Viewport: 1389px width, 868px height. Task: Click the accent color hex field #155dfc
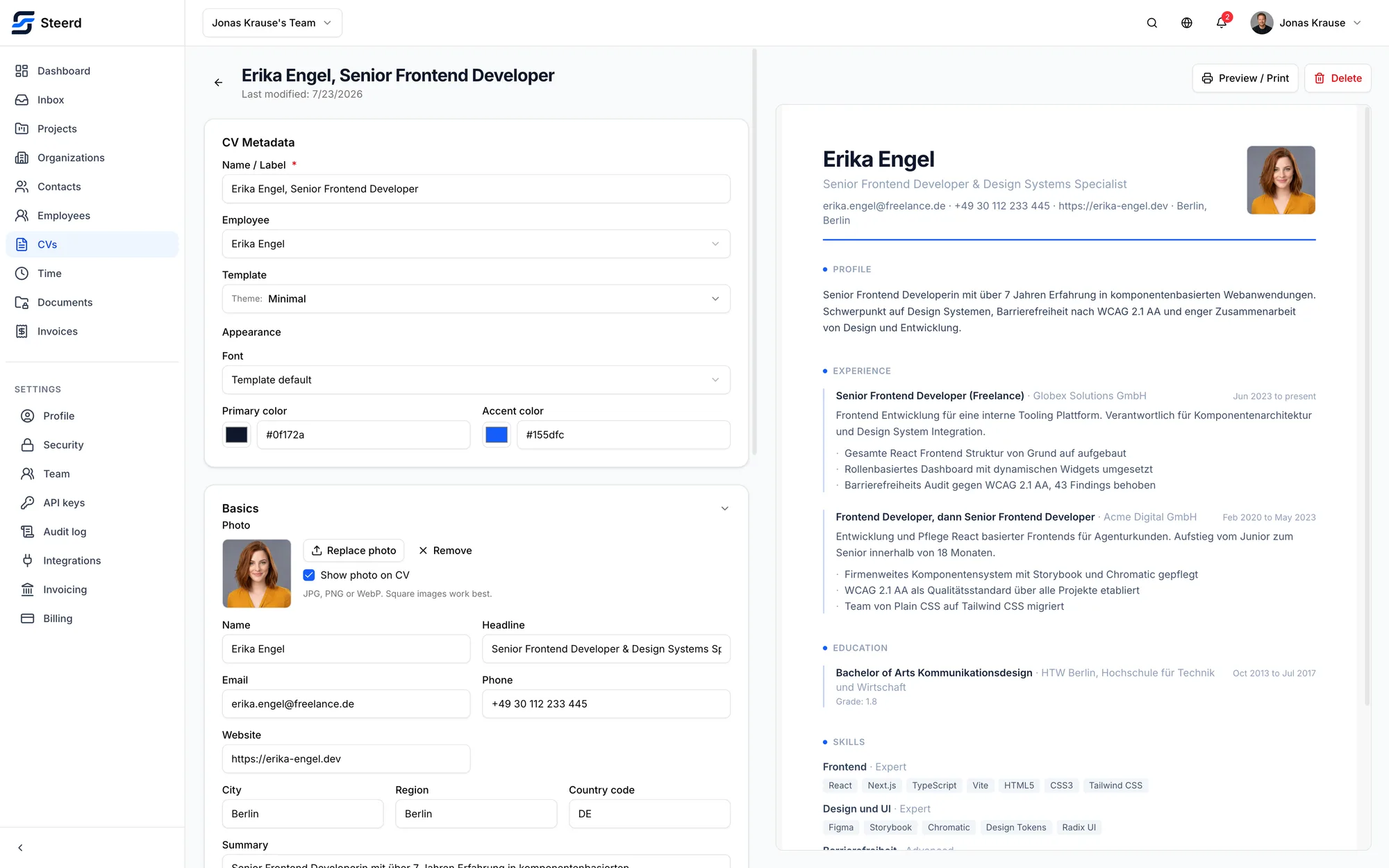pos(623,435)
